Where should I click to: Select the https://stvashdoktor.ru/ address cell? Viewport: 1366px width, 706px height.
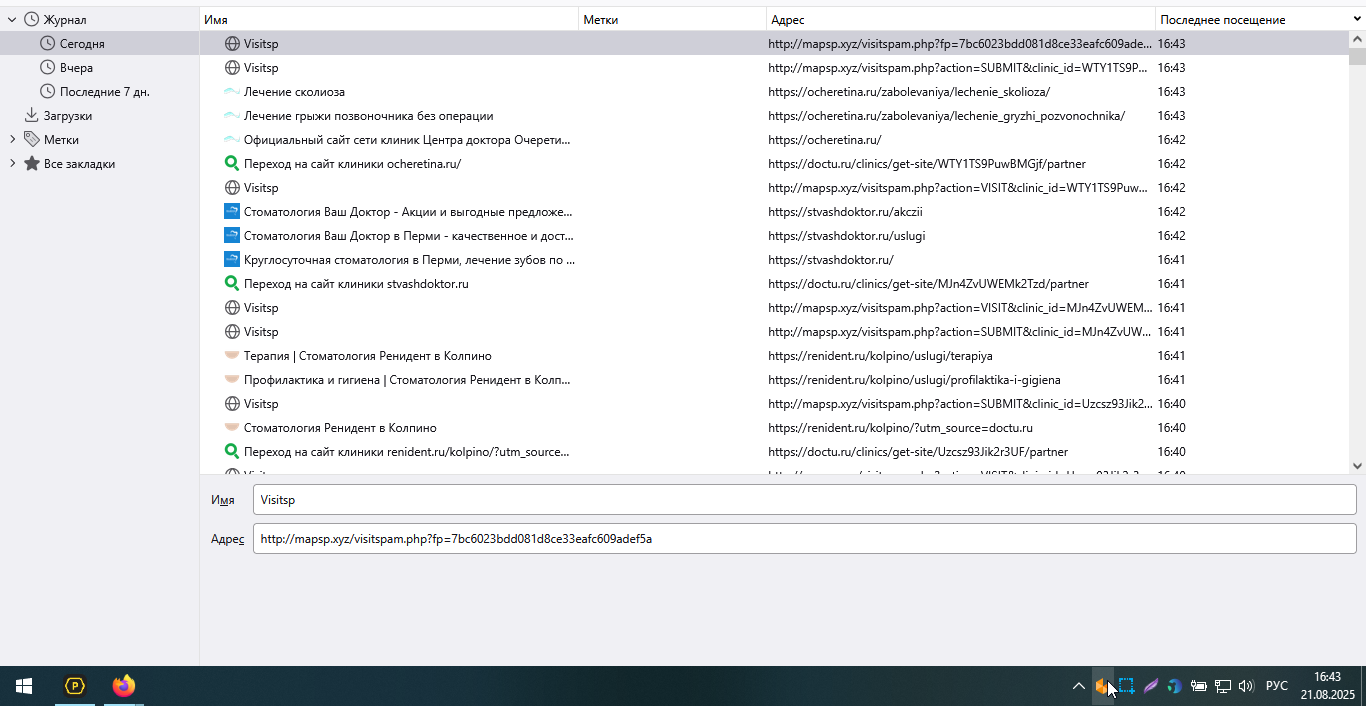(x=831, y=259)
